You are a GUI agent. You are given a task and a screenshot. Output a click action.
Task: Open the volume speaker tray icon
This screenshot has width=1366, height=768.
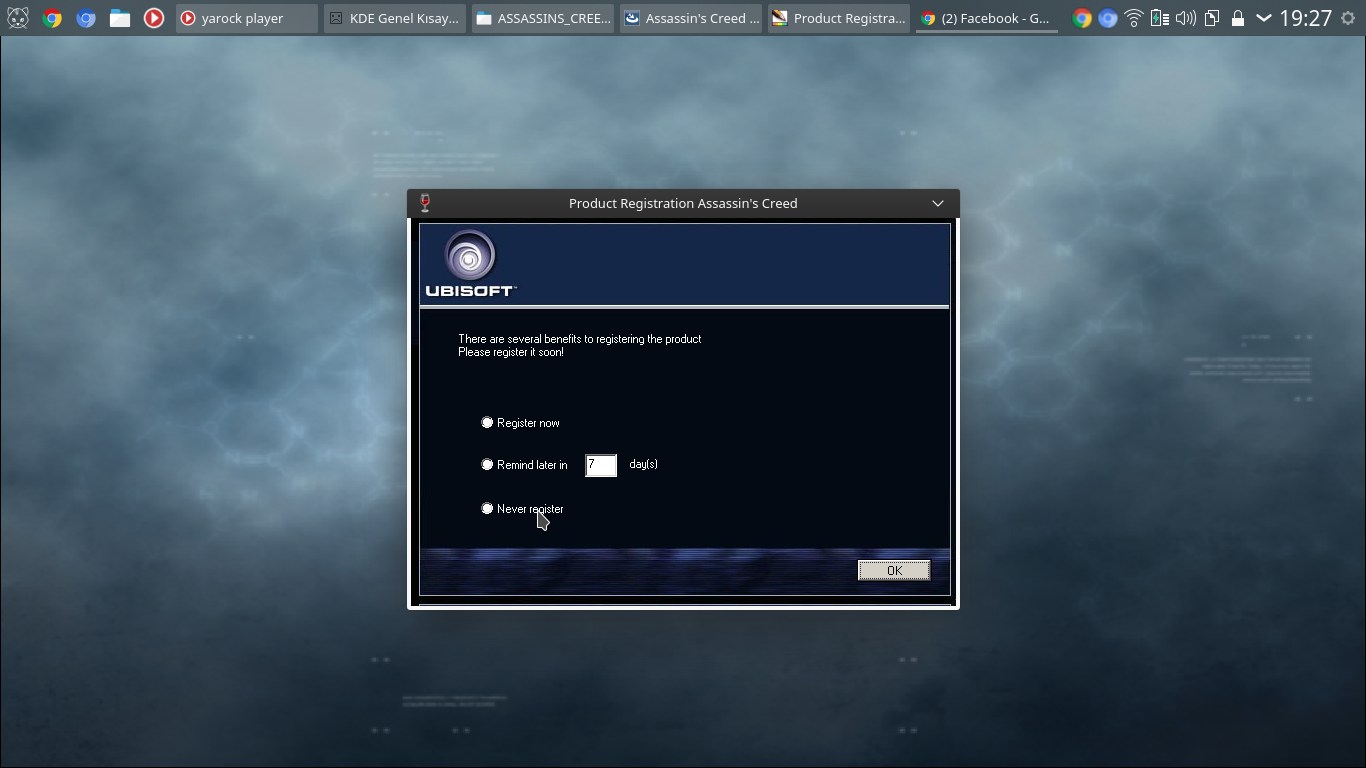1185,18
